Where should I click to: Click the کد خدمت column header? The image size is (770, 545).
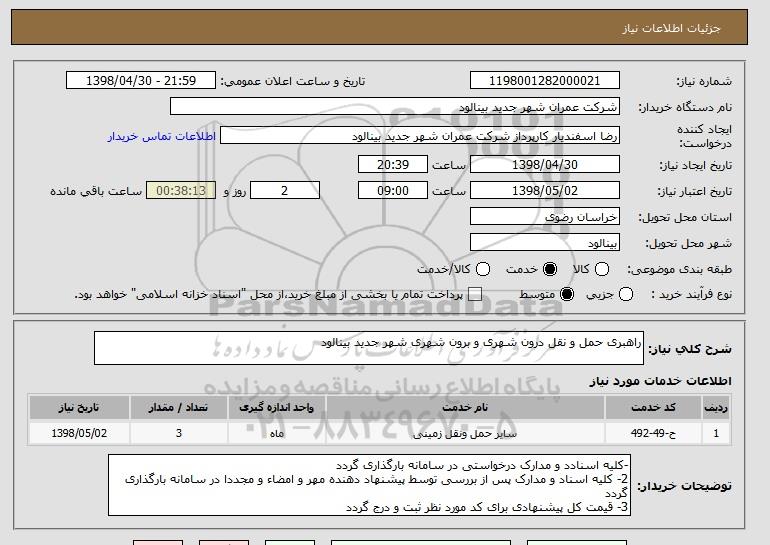[x=653, y=408]
